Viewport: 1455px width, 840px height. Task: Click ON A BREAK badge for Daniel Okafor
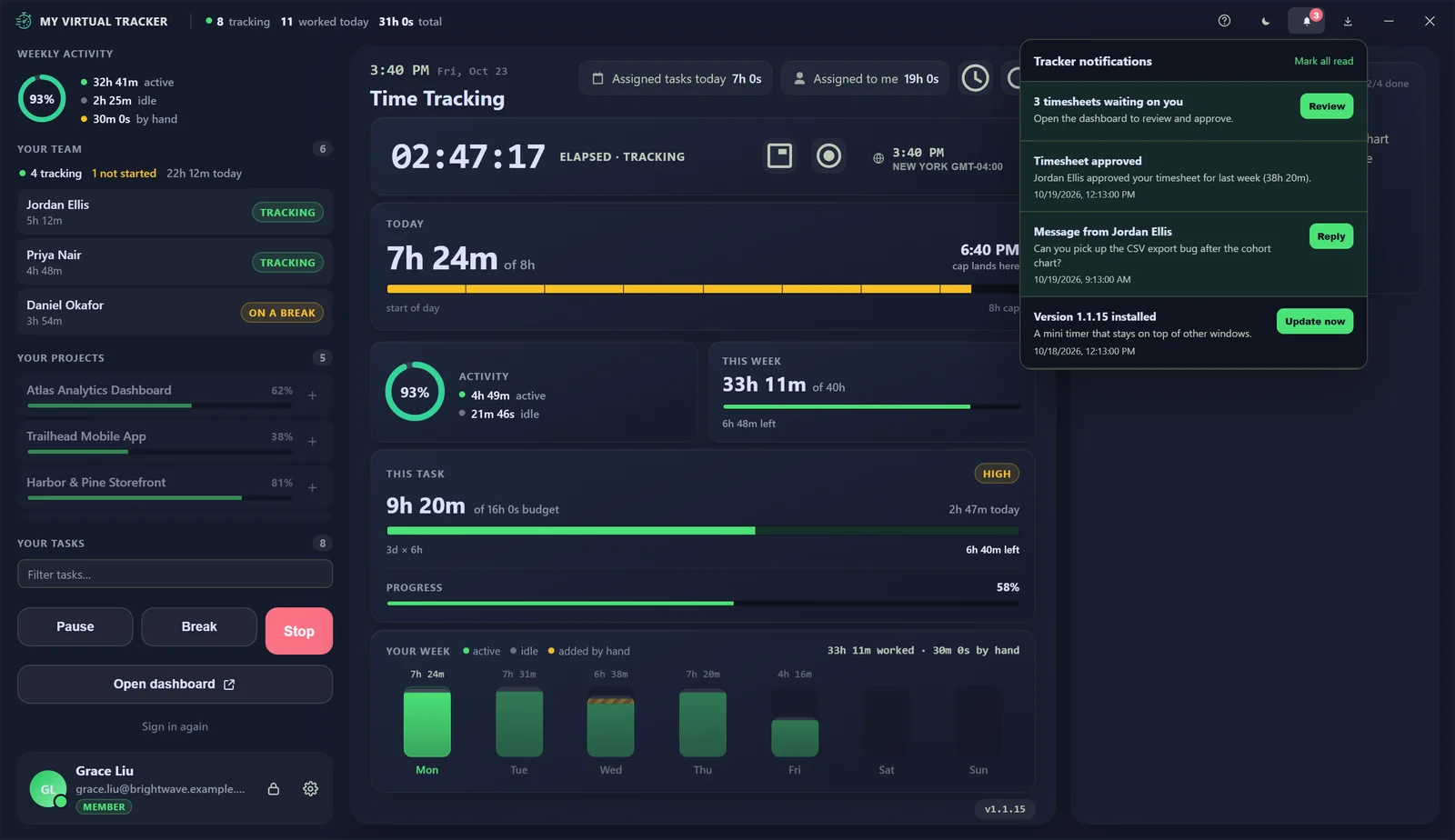click(x=282, y=313)
